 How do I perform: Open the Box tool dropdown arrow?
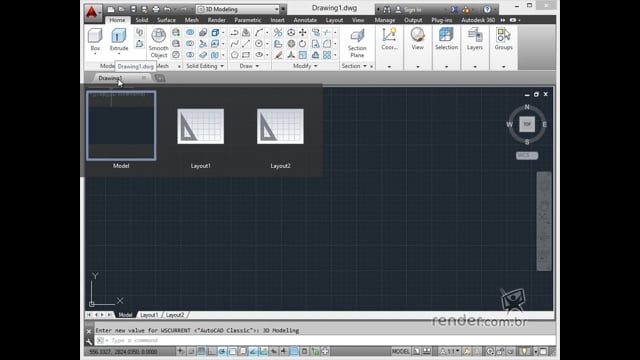[95, 54]
